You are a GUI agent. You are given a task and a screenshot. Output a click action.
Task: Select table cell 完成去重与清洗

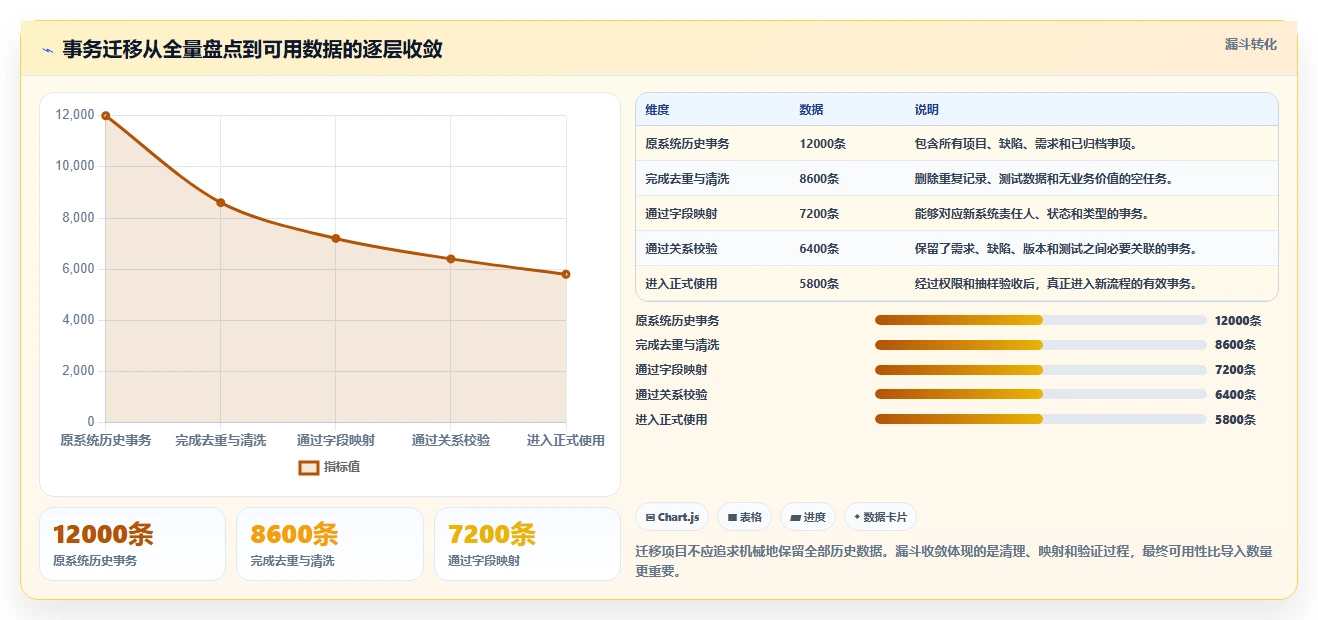687,179
